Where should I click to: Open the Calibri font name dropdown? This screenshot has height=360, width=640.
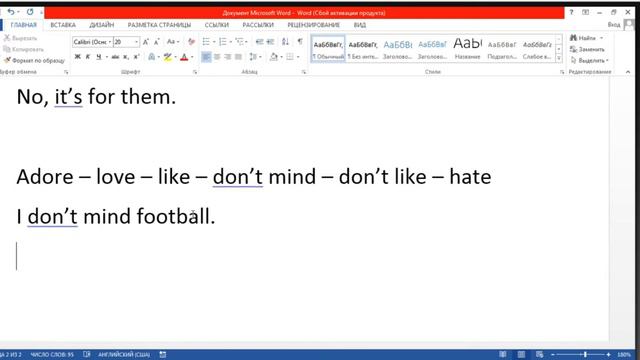pyautogui.click(x=110, y=42)
